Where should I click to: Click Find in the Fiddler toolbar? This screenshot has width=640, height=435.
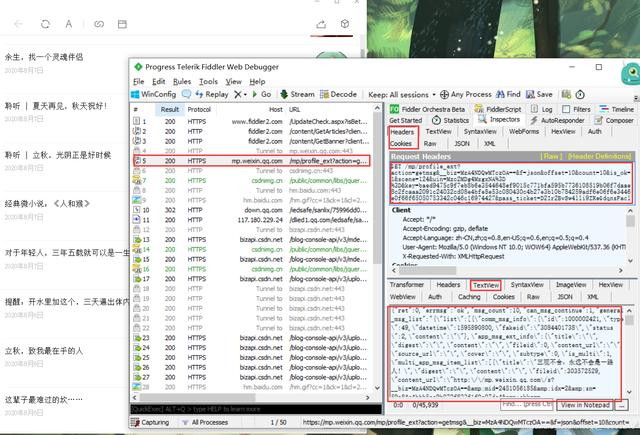(x=508, y=95)
